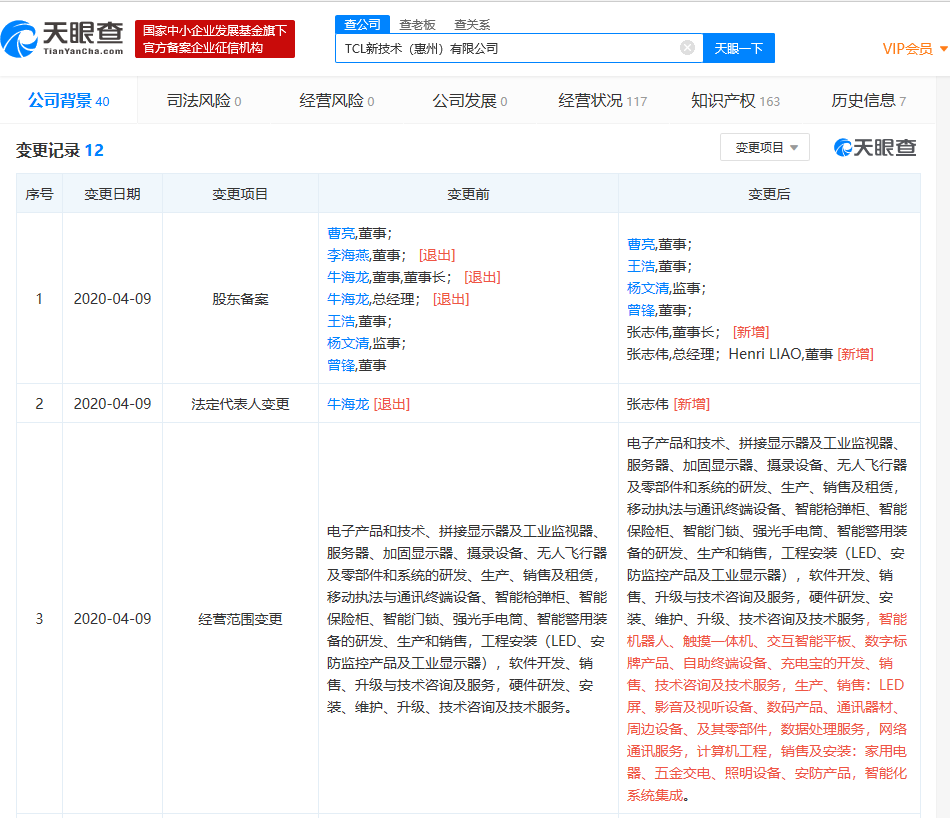This screenshot has width=950, height=818.
Task: Click the 曾锋 link in 变更前 column
Action: pos(341,365)
